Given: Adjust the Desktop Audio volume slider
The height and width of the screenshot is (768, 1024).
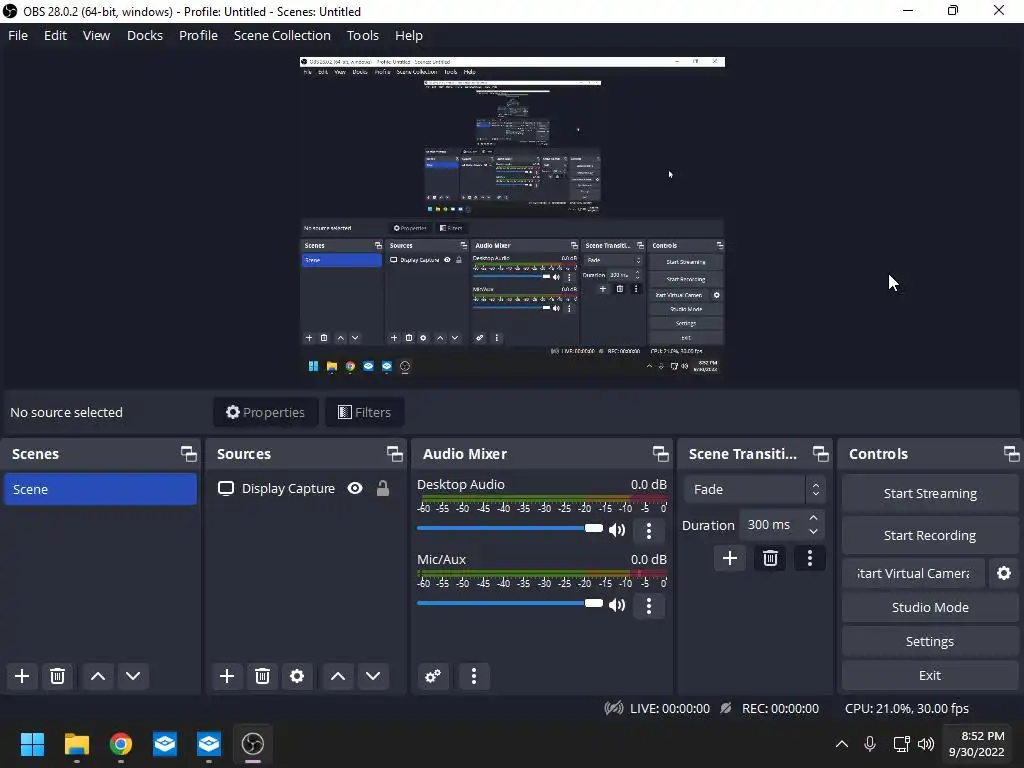Looking at the screenshot, I should click(510, 528).
